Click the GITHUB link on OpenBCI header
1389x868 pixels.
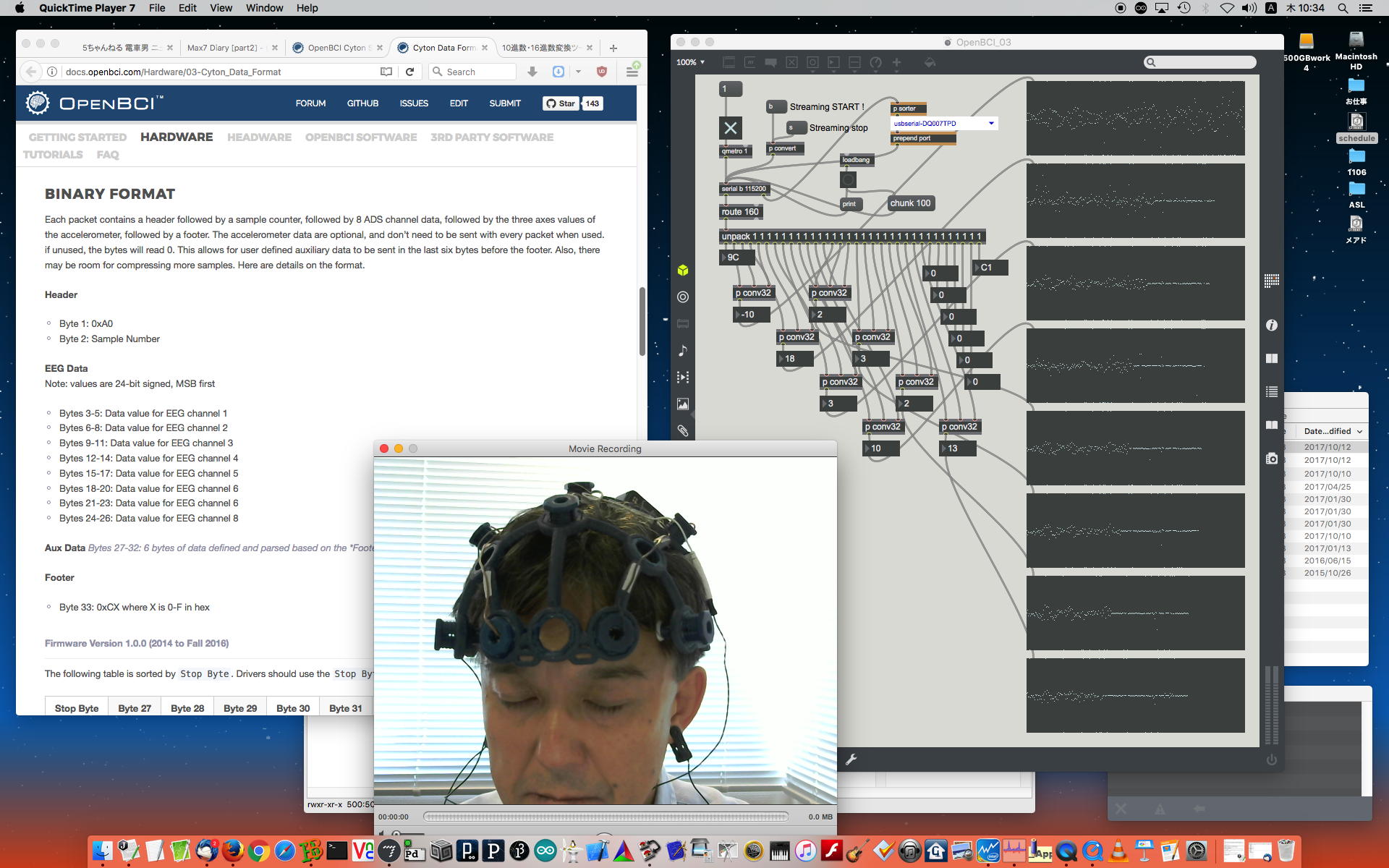362,103
